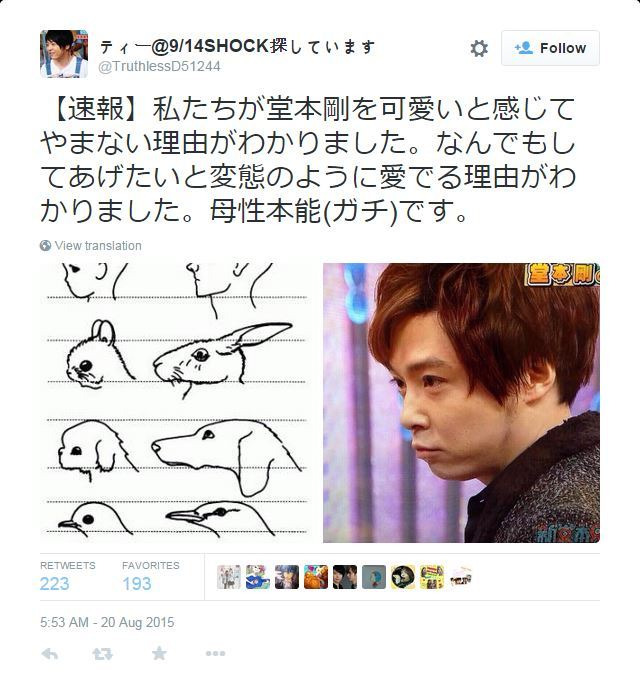Open the @TruthlessD51244 handle
The image size is (640, 694).
159,66
